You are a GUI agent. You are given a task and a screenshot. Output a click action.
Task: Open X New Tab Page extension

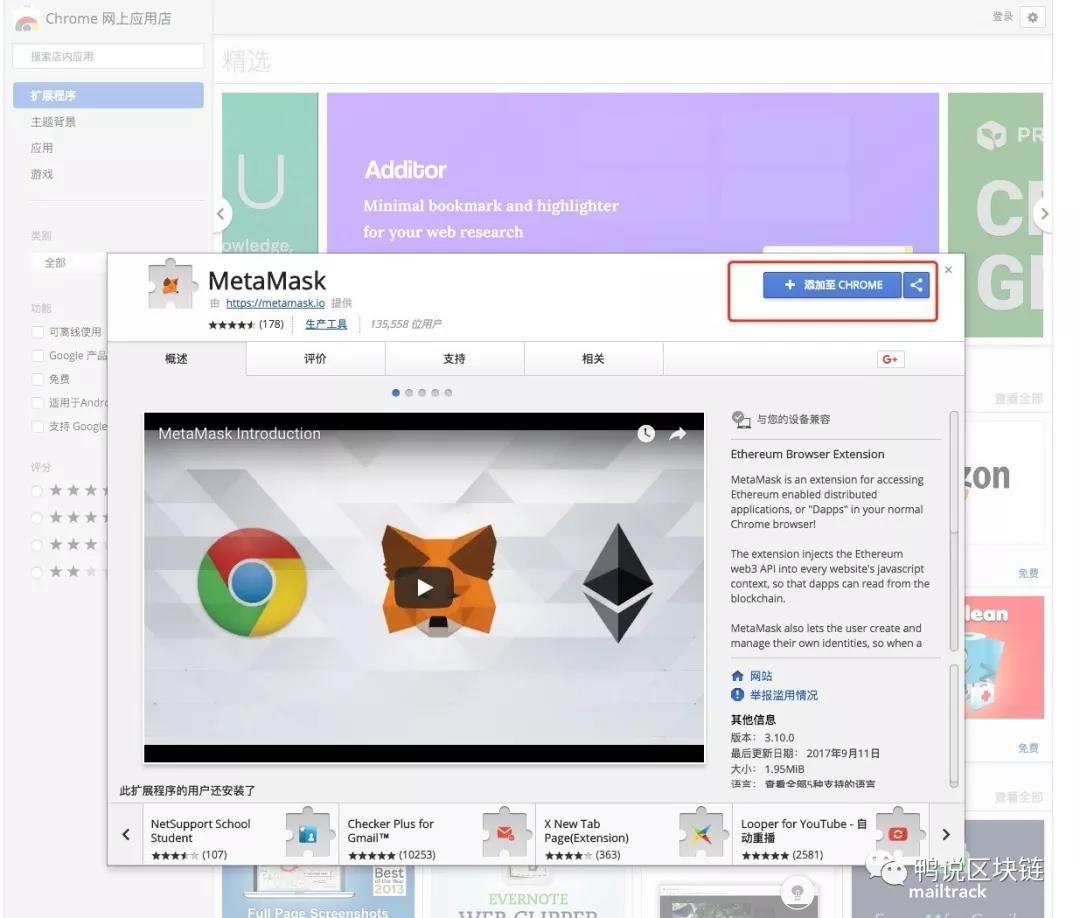(634, 834)
